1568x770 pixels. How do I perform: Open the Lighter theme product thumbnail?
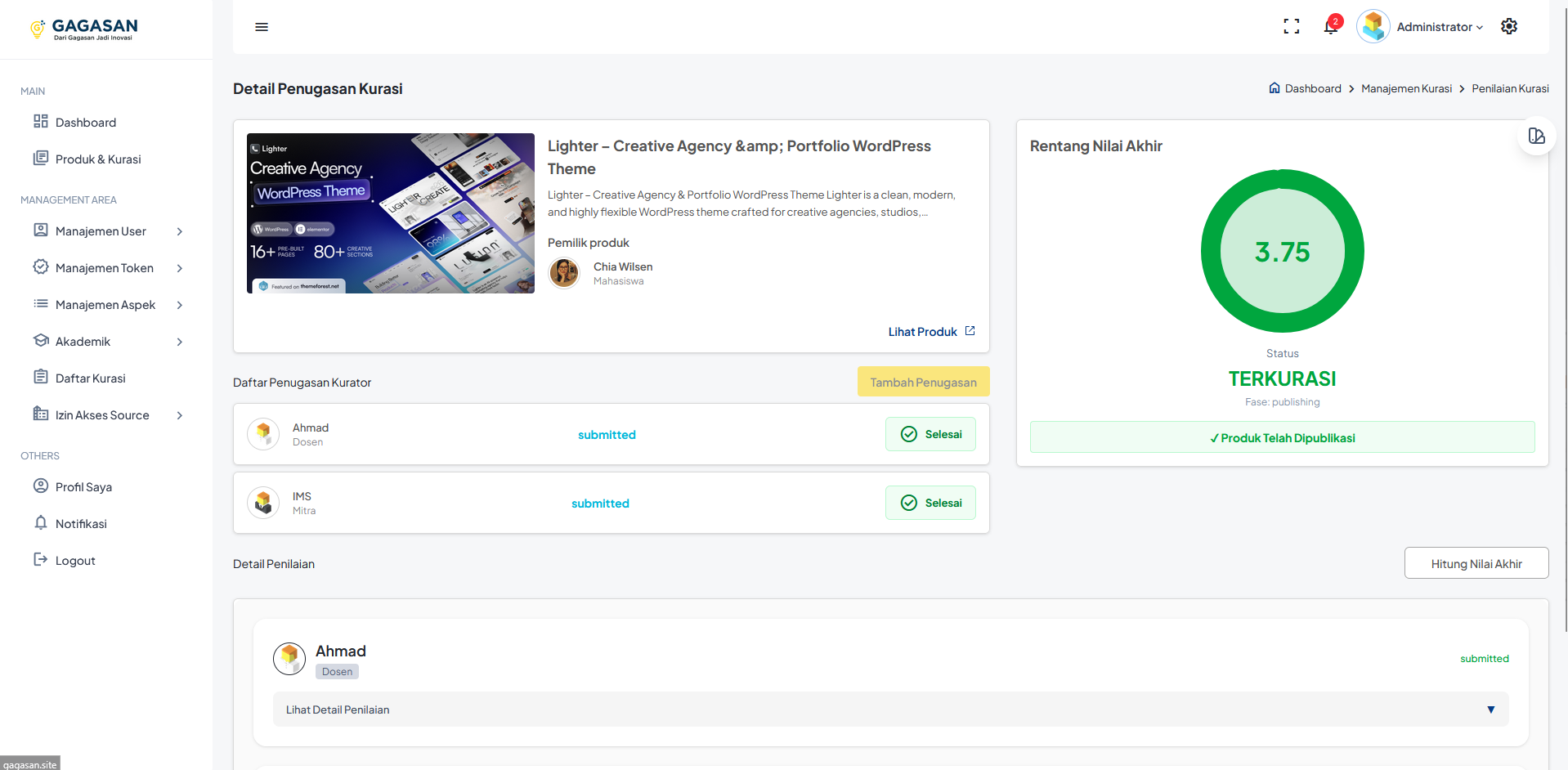[391, 213]
